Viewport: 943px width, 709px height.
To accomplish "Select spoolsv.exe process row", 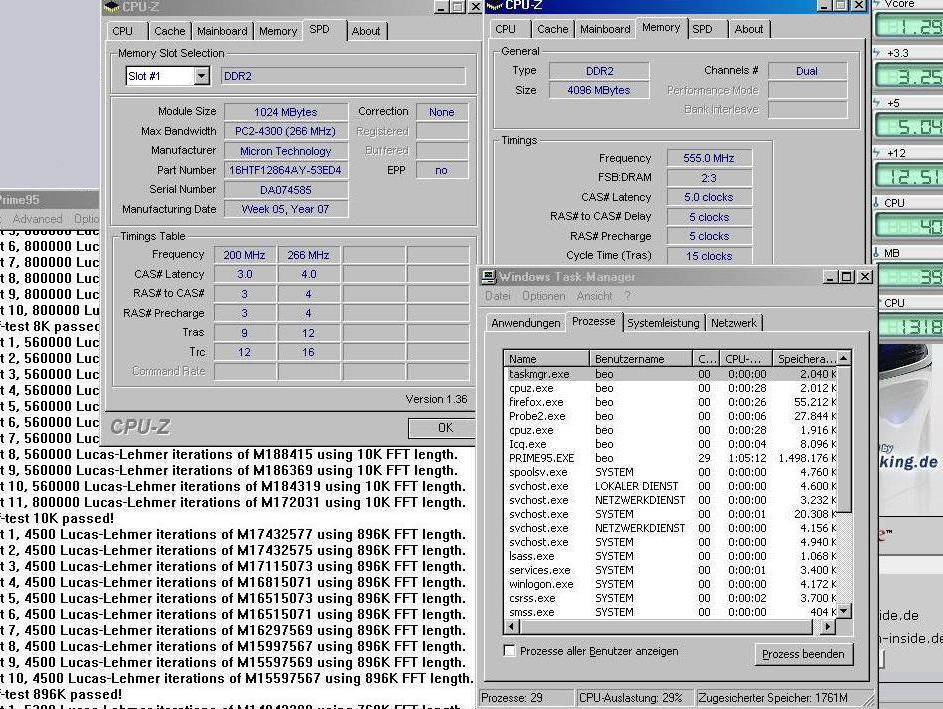I will point(671,472).
